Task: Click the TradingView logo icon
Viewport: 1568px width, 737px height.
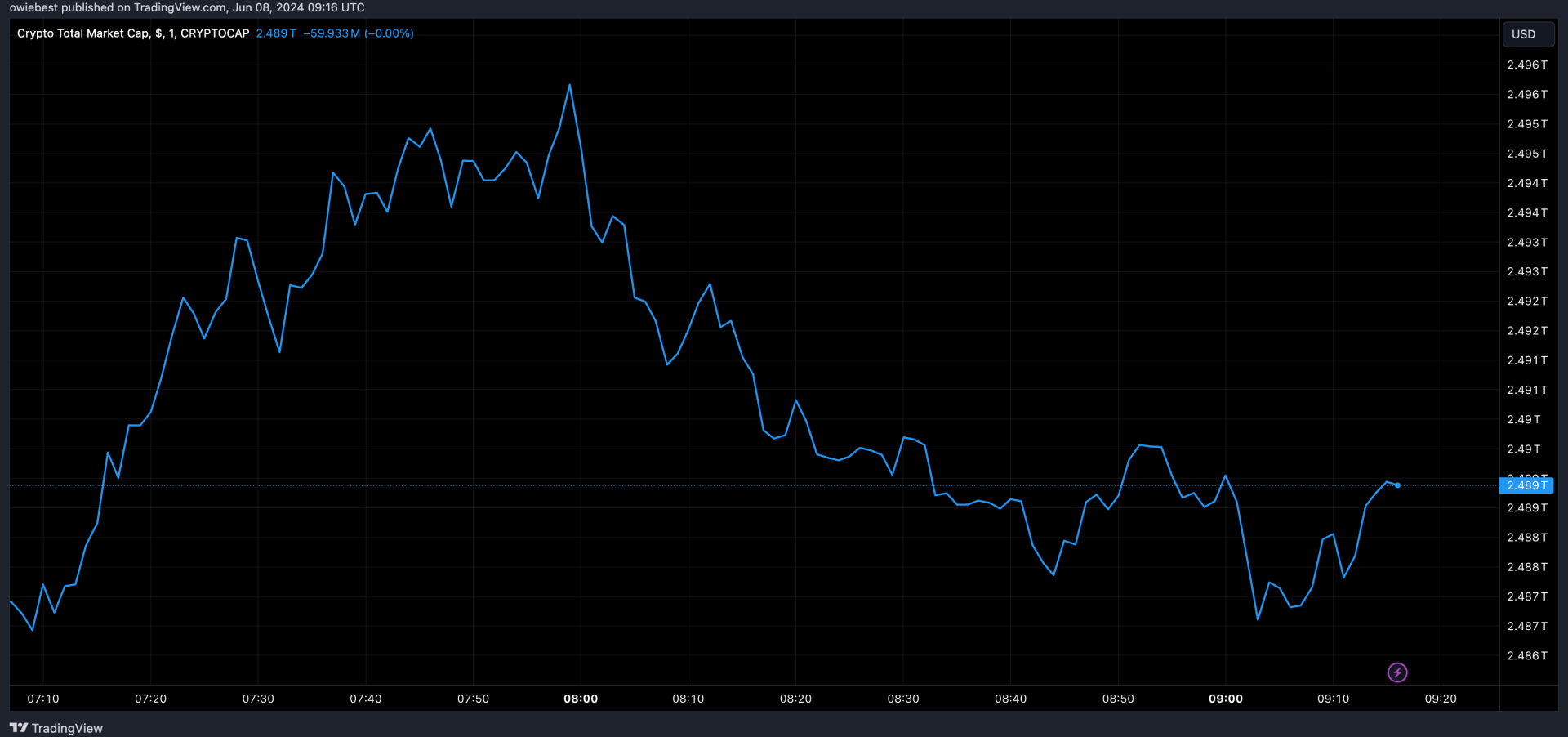Action: pos(19,728)
